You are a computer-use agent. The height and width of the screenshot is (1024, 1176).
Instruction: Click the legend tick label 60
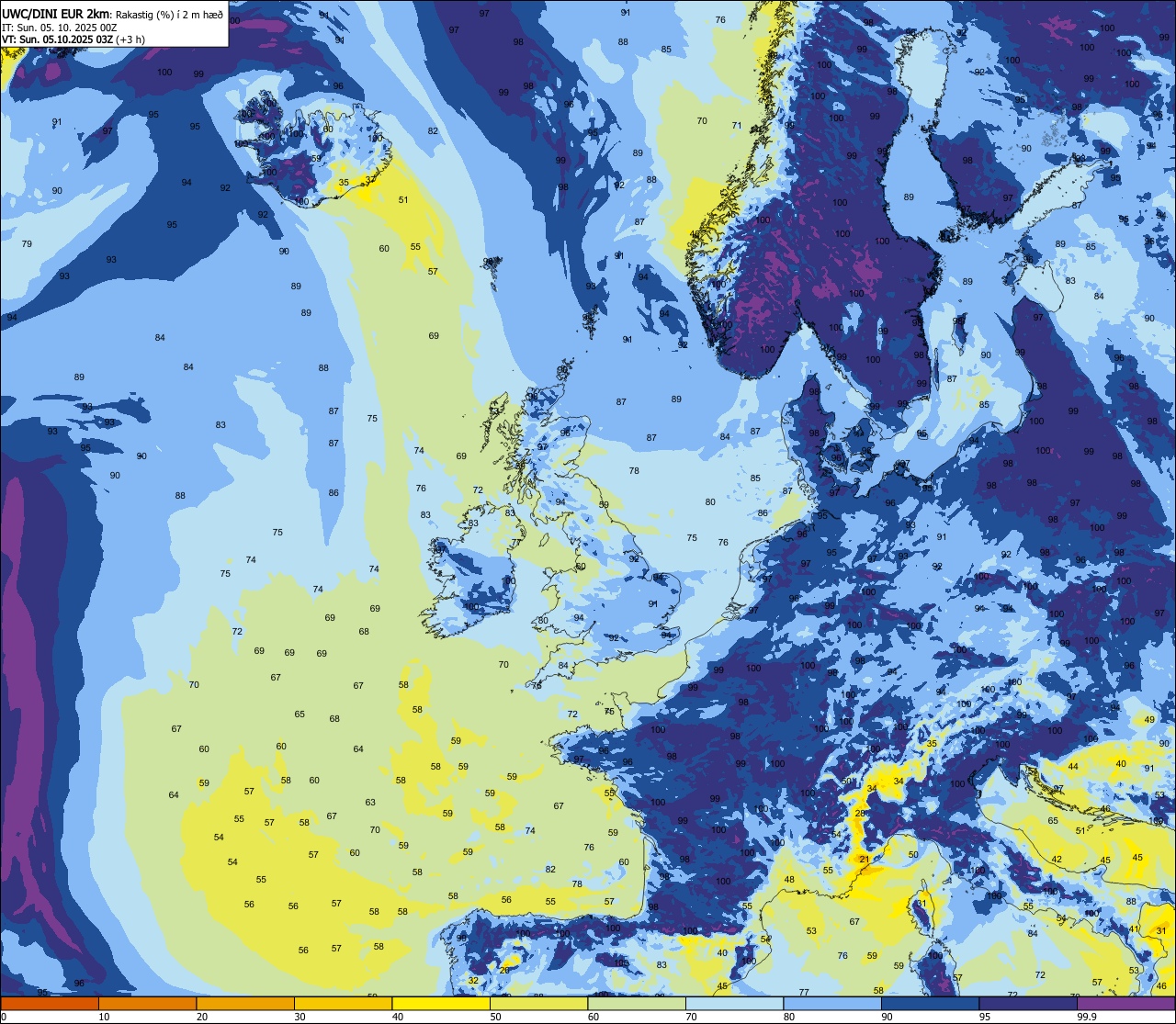click(594, 1017)
